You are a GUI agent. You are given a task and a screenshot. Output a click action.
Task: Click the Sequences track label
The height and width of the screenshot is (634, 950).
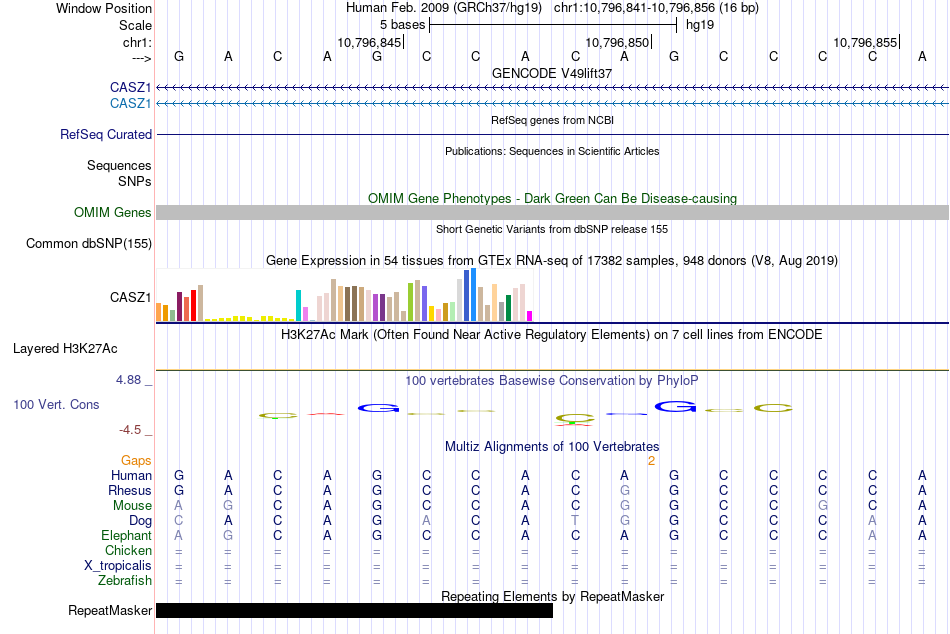point(119,165)
